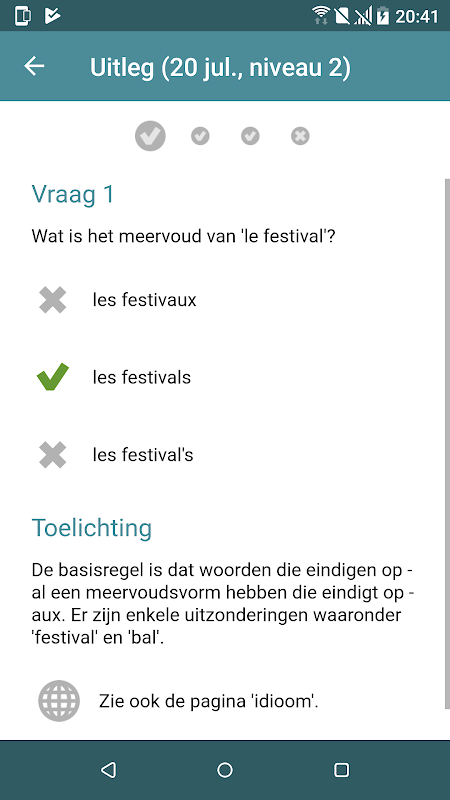This screenshot has height=800, width=450.
Task: Tap the grey cross next to 'les festivaux'
Action: coord(53,300)
